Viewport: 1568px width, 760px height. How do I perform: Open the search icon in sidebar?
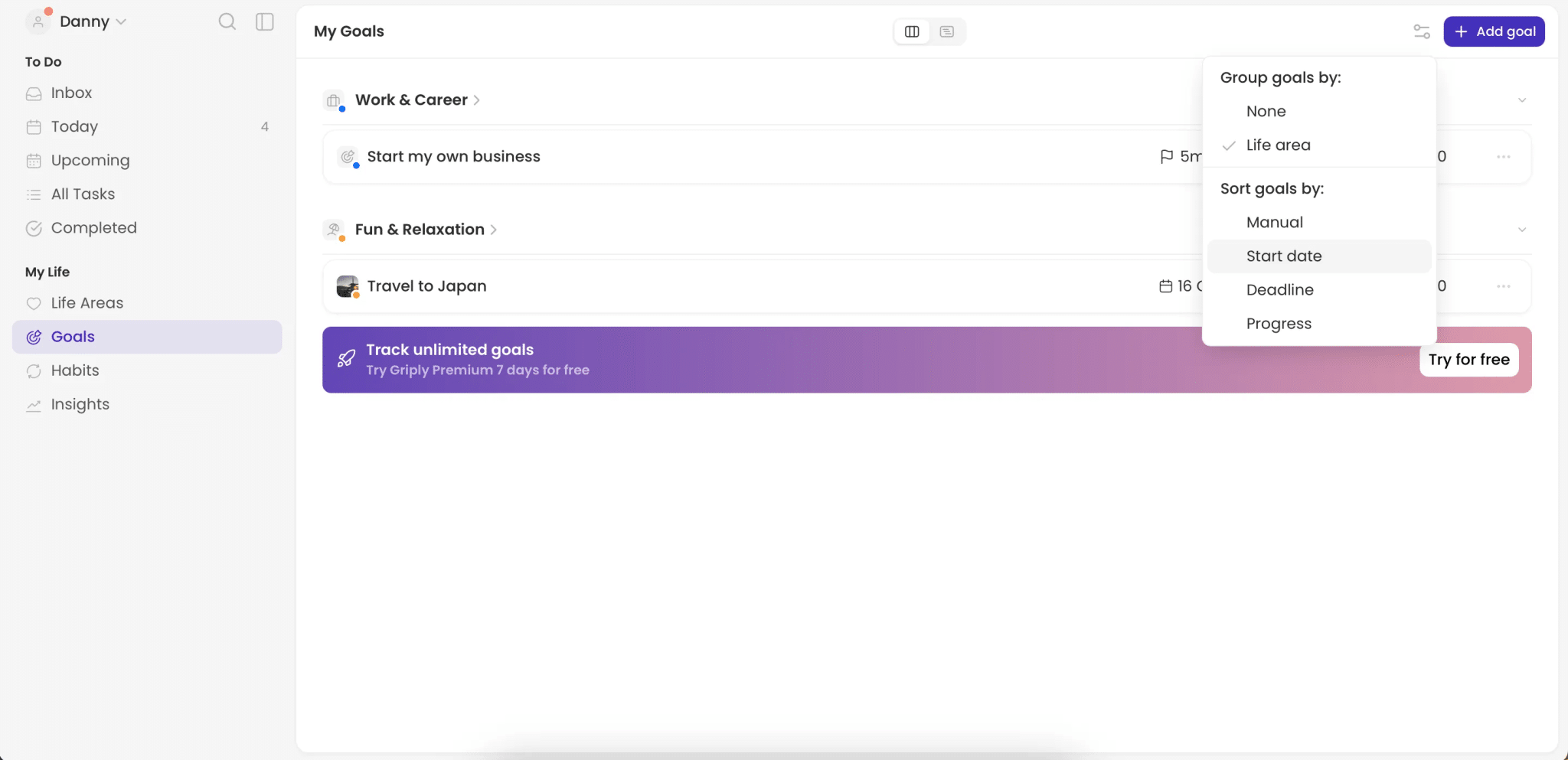227,21
